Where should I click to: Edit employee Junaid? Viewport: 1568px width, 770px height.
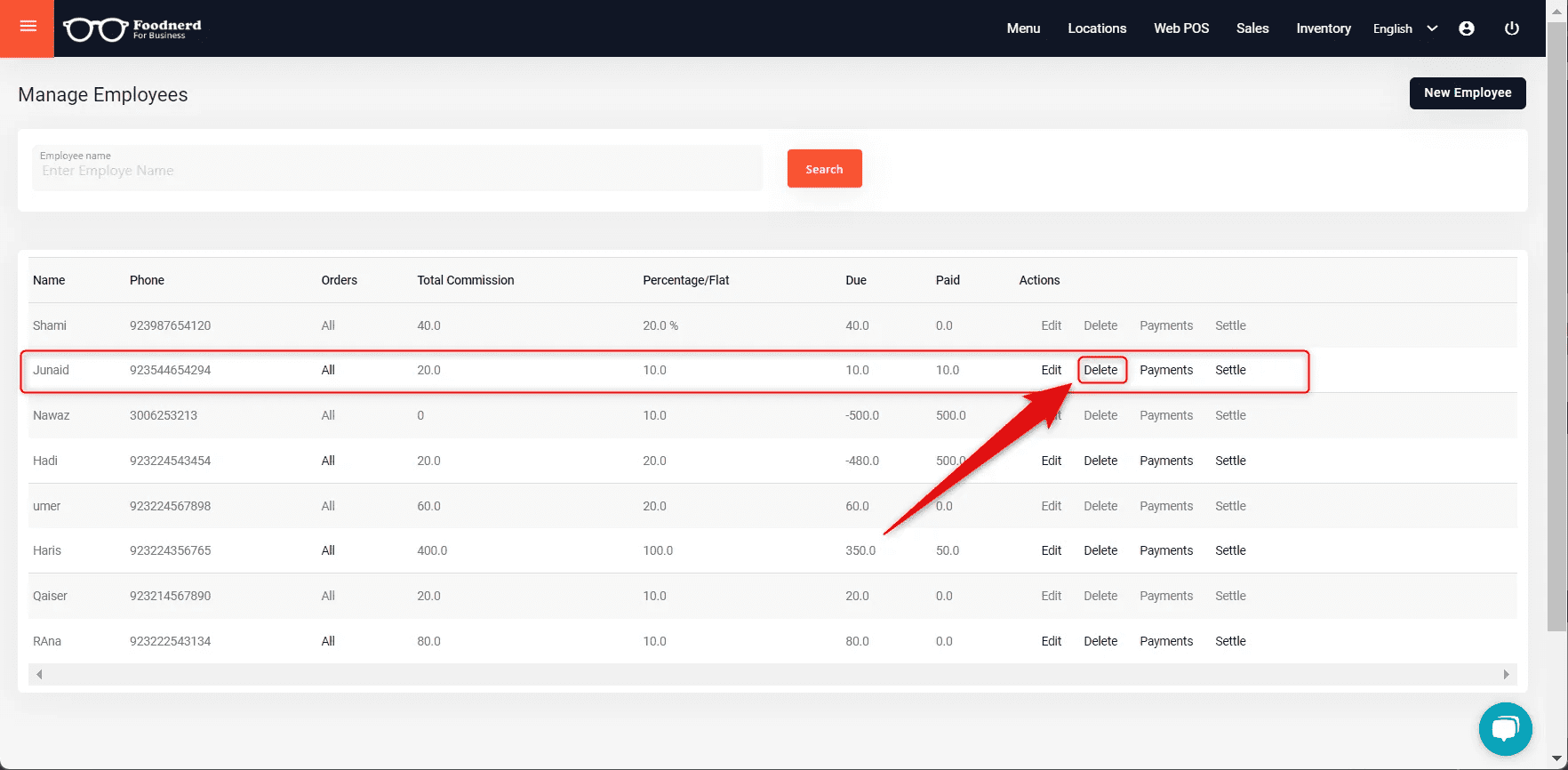click(x=1052, y=370)
